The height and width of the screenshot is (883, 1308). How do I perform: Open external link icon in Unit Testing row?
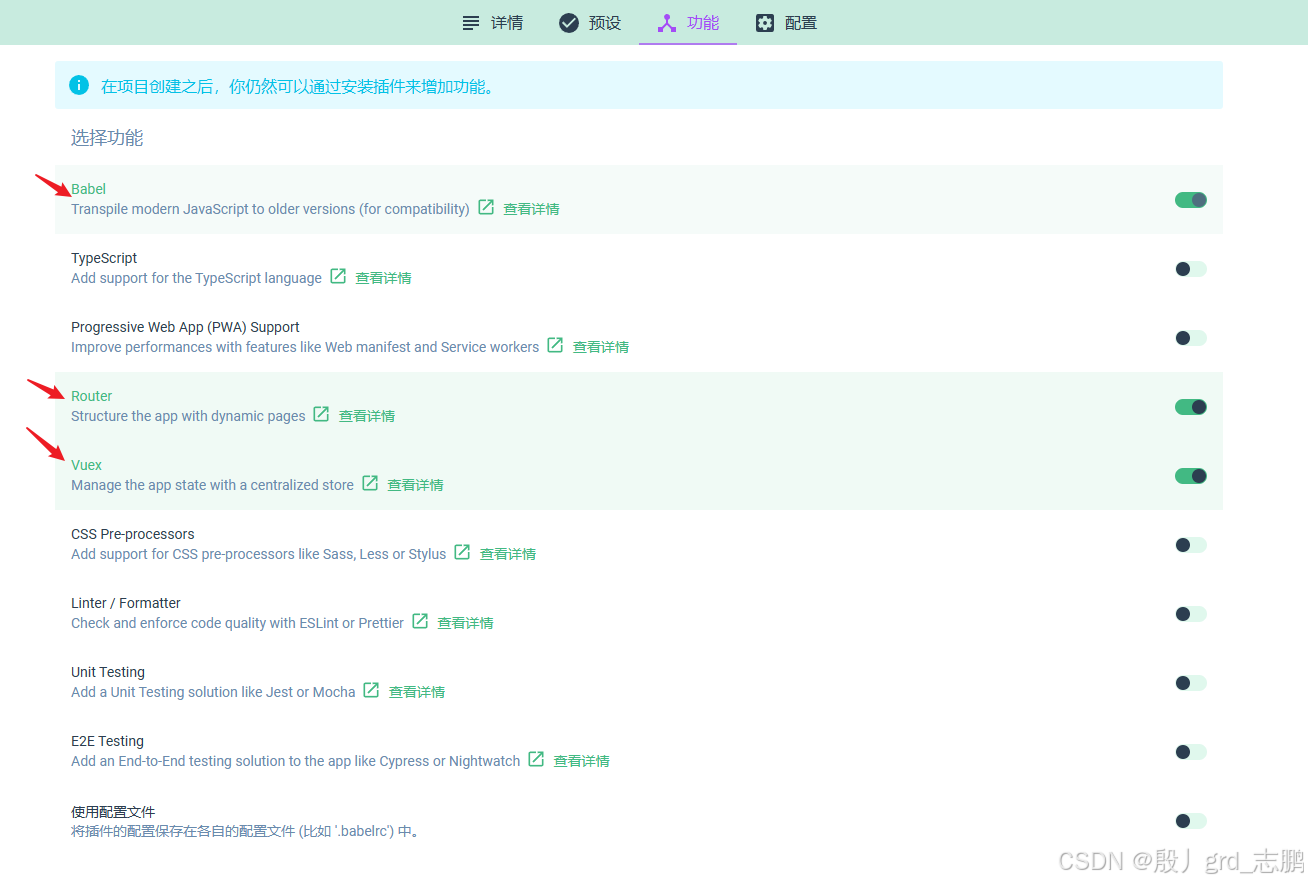371,691
